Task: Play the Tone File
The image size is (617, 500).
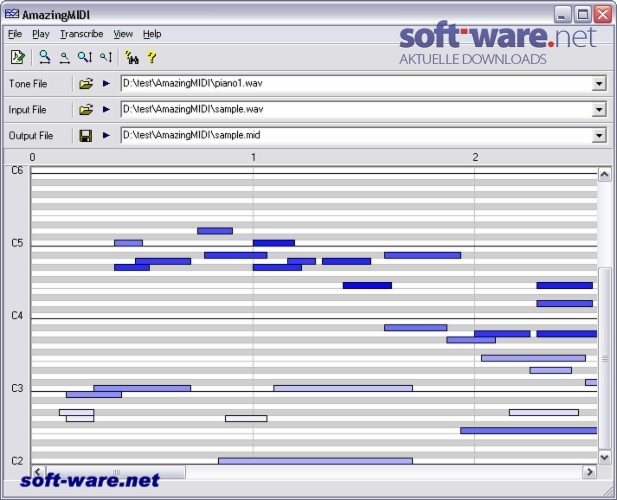Action: [x=106, y=83]
